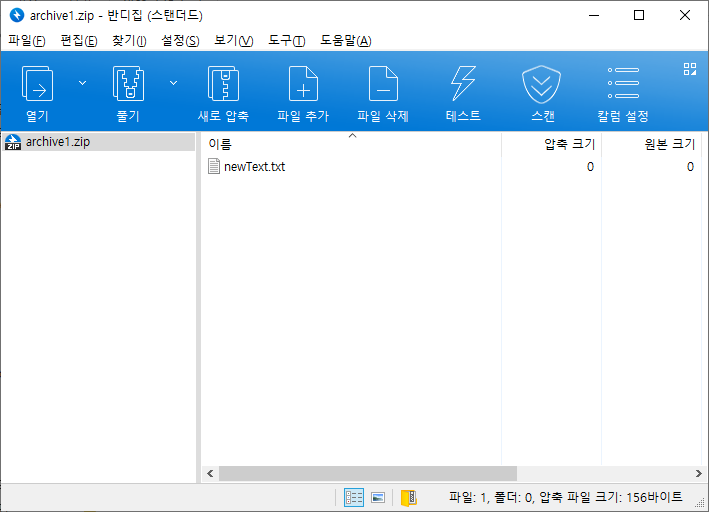Screen dimensions: 709x512
Task: Click status text 압축 파일 크기: 156바이트
Action: [x=611, y=497]
